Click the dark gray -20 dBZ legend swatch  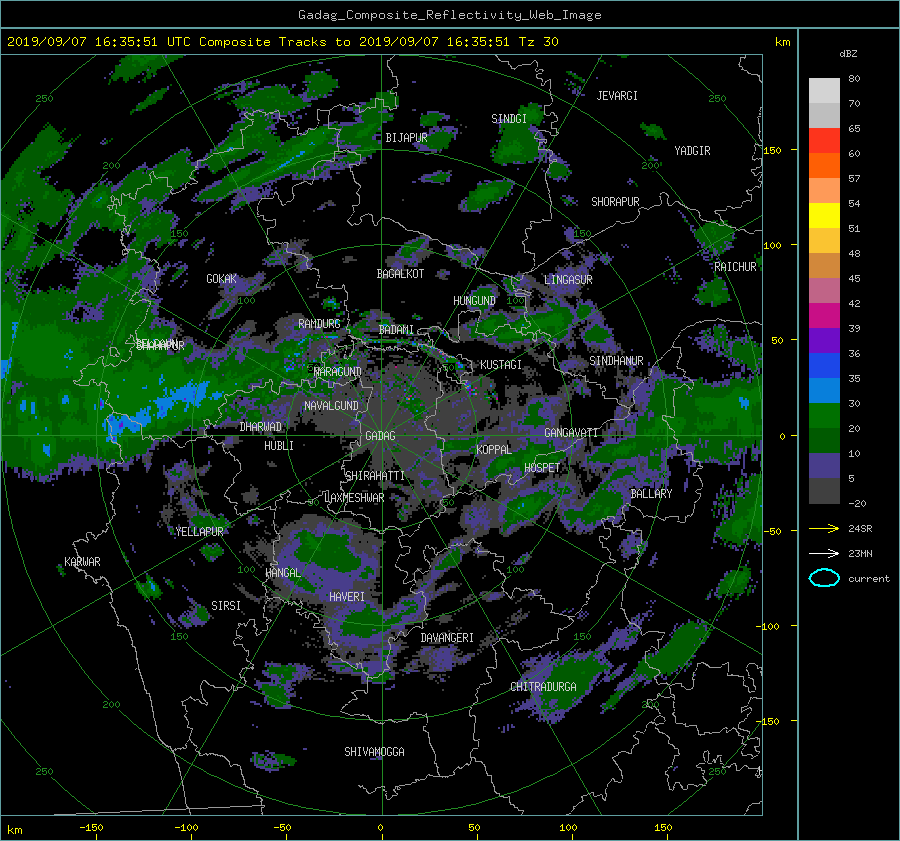[x=824, y=491]
